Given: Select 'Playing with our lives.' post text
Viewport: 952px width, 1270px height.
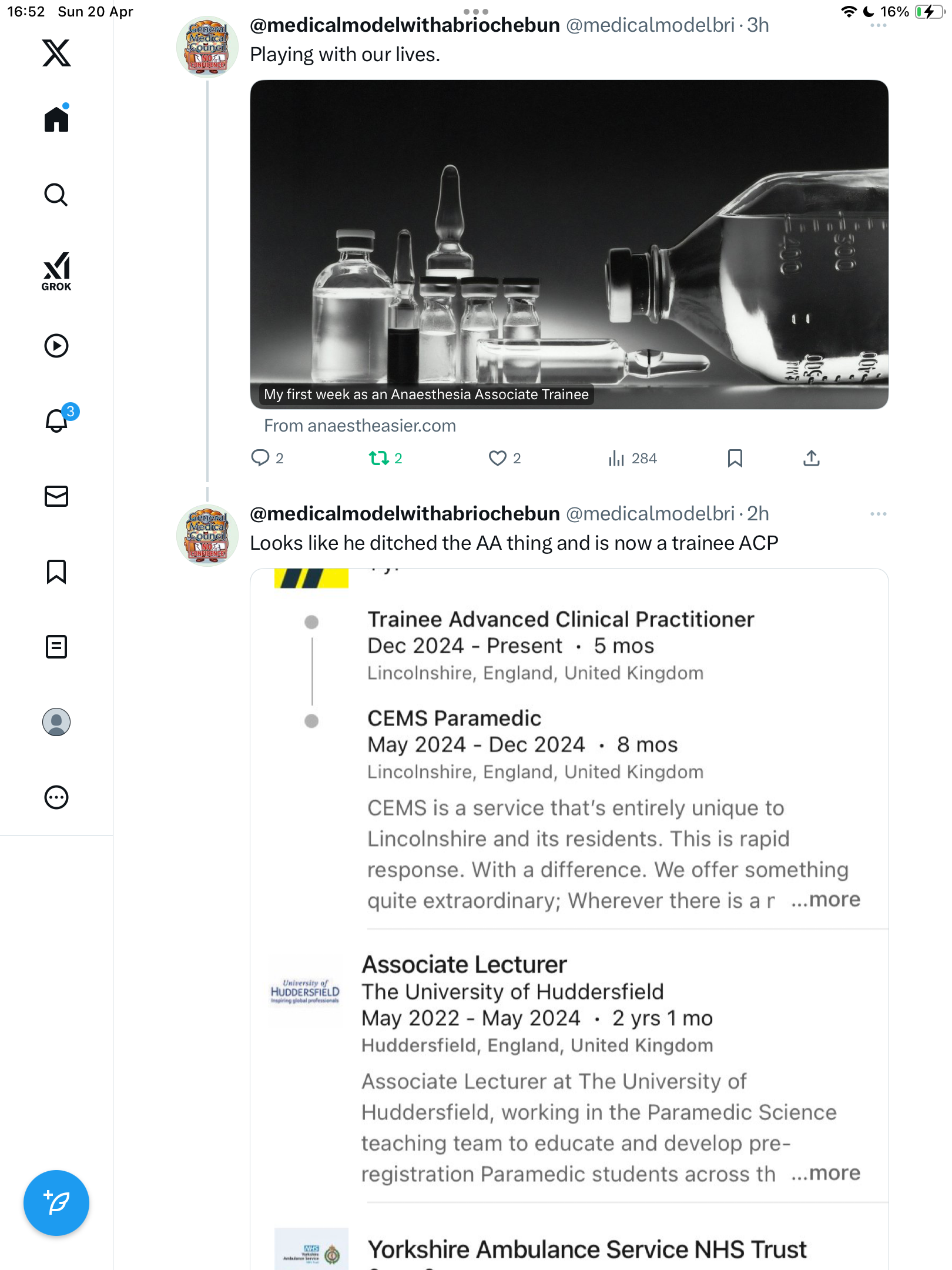Looking at the screenshot, I should click(345, 55).
